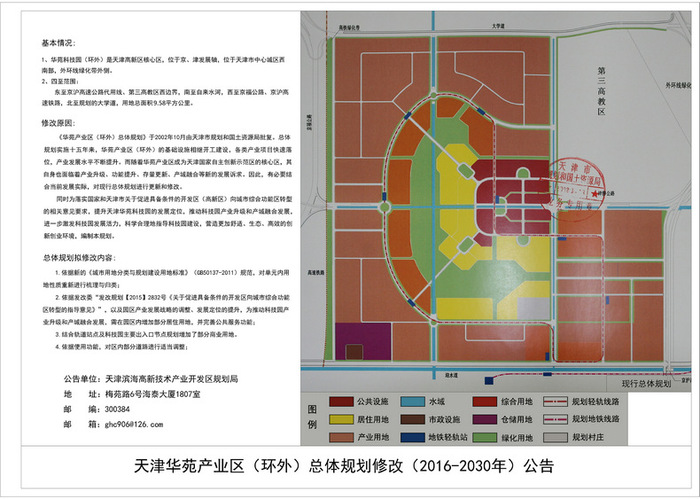The height and width of the screenshot is (499, 700).
Task: Click the green roundabout circle on west ring road
Action: (x=384, y=207)
